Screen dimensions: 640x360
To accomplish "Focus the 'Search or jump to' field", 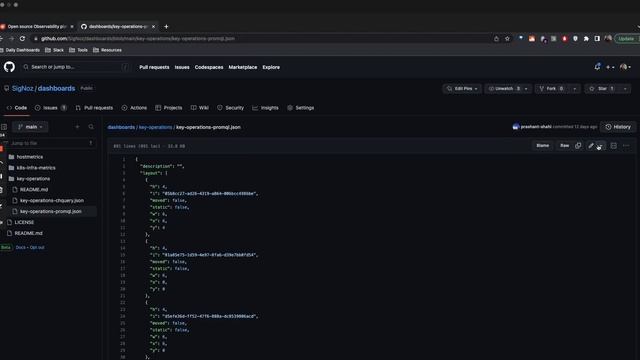I will [76, 67].
